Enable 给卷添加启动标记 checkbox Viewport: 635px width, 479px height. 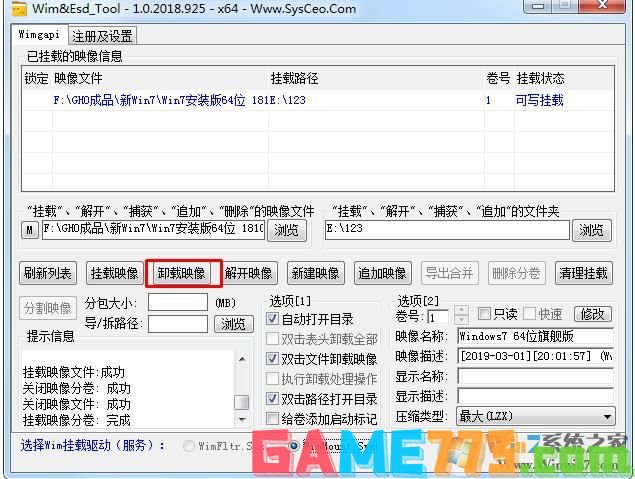pos(273,419)
